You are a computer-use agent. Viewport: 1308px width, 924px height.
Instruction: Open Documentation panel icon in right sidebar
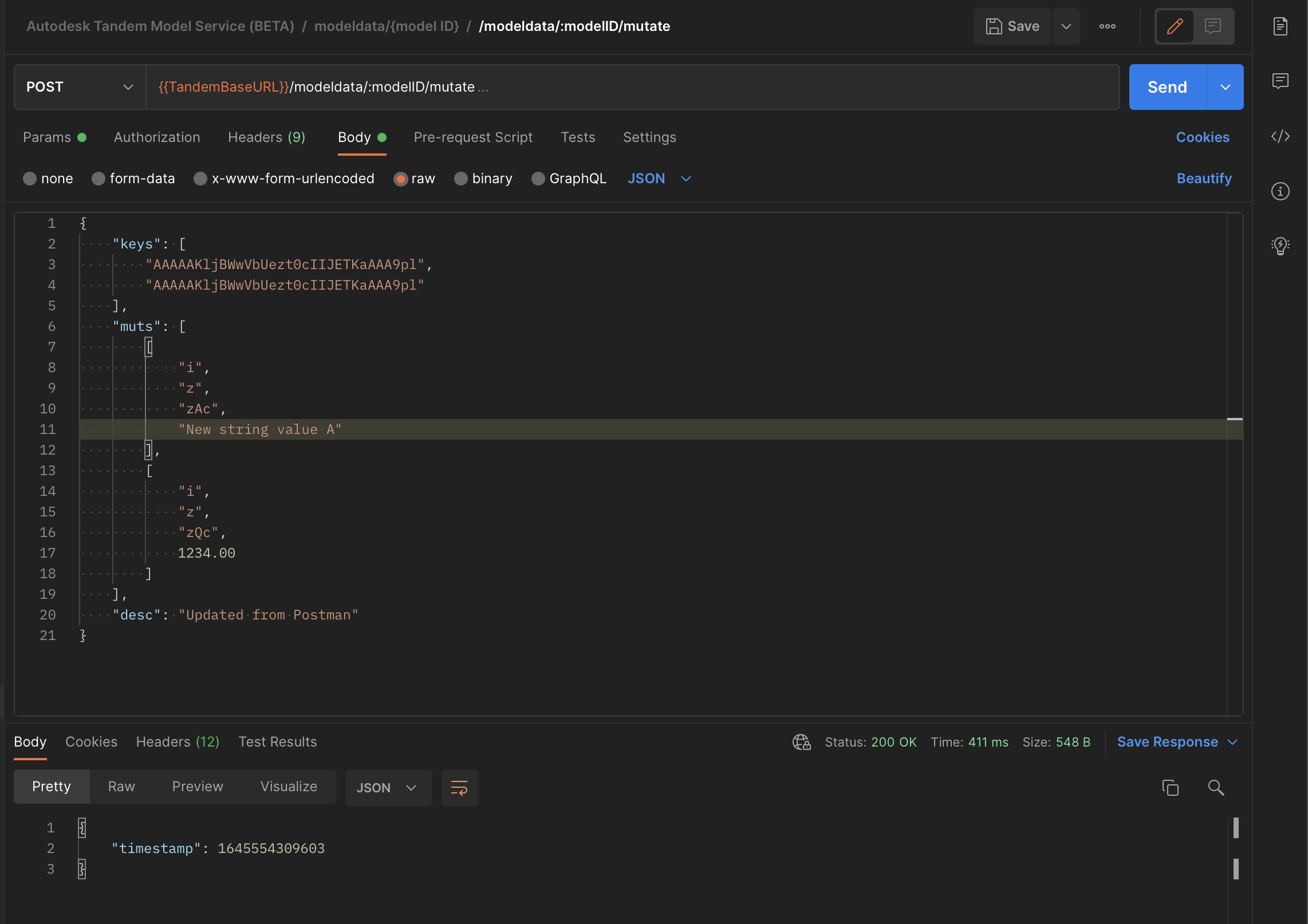pyautogui.click(x=1280, y=26)
